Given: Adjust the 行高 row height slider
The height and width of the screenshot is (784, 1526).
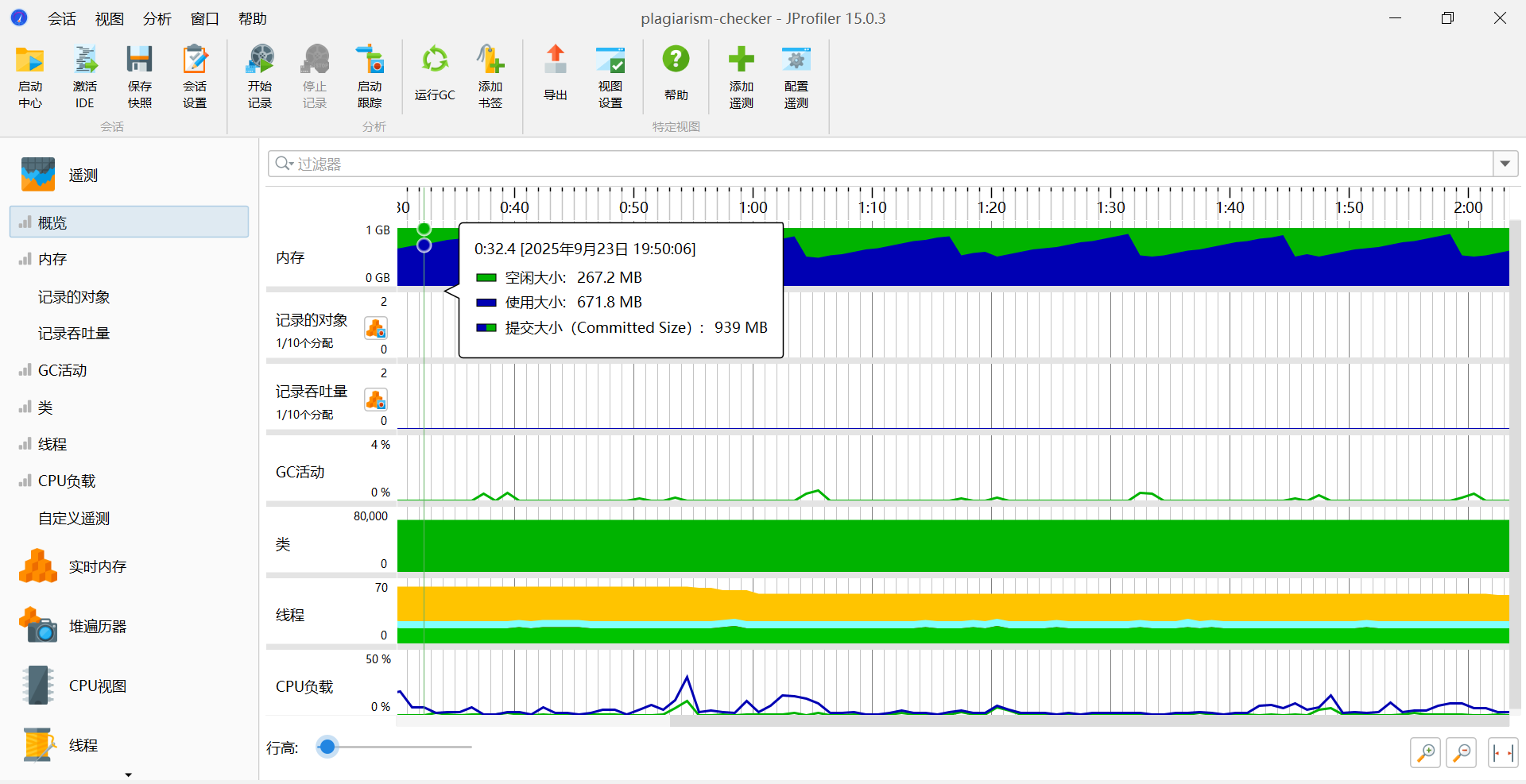Looking at the screenshot, I should click(327, 747).
